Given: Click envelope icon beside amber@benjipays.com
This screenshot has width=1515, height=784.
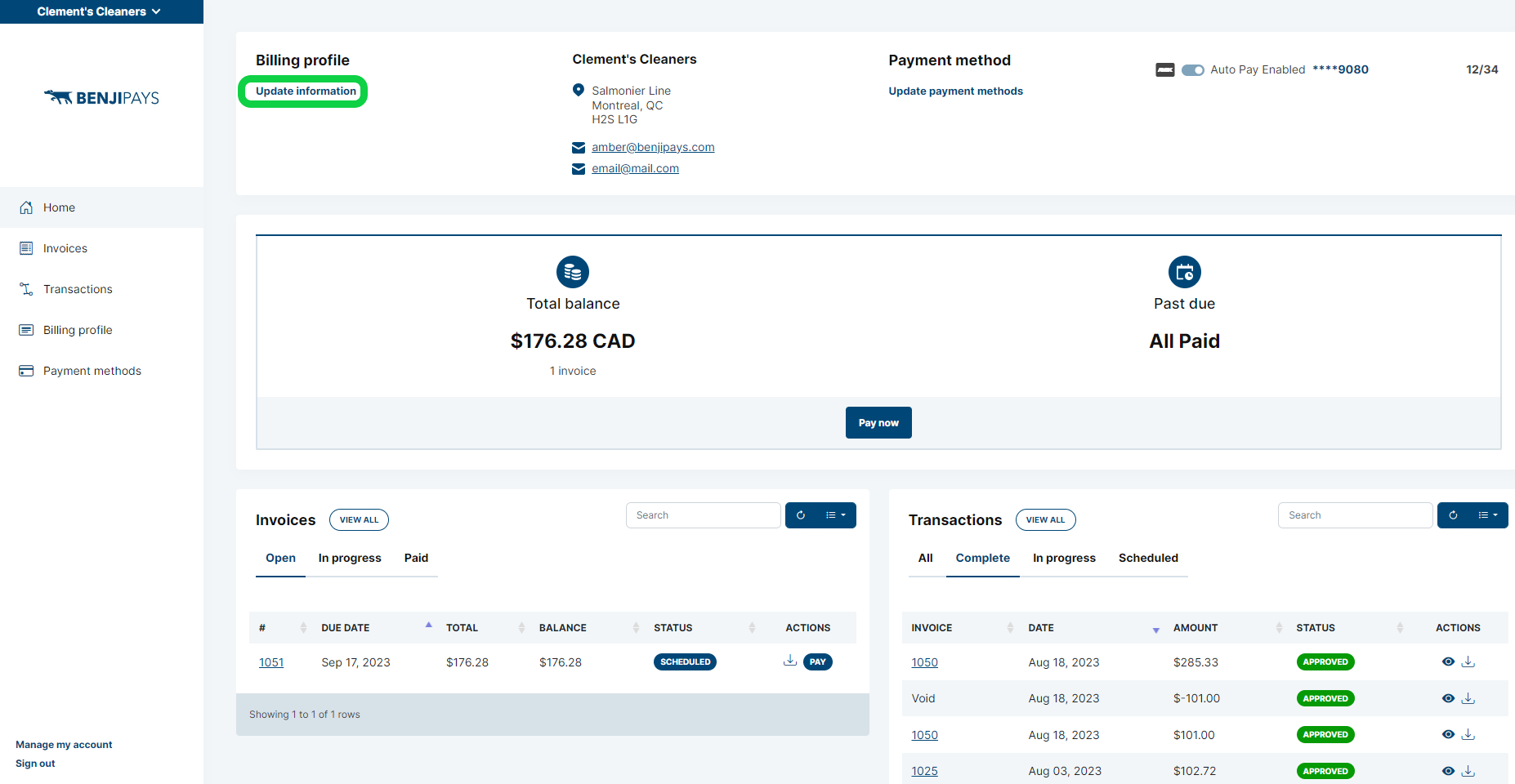Looking at the screenshot, I should 579,148.
